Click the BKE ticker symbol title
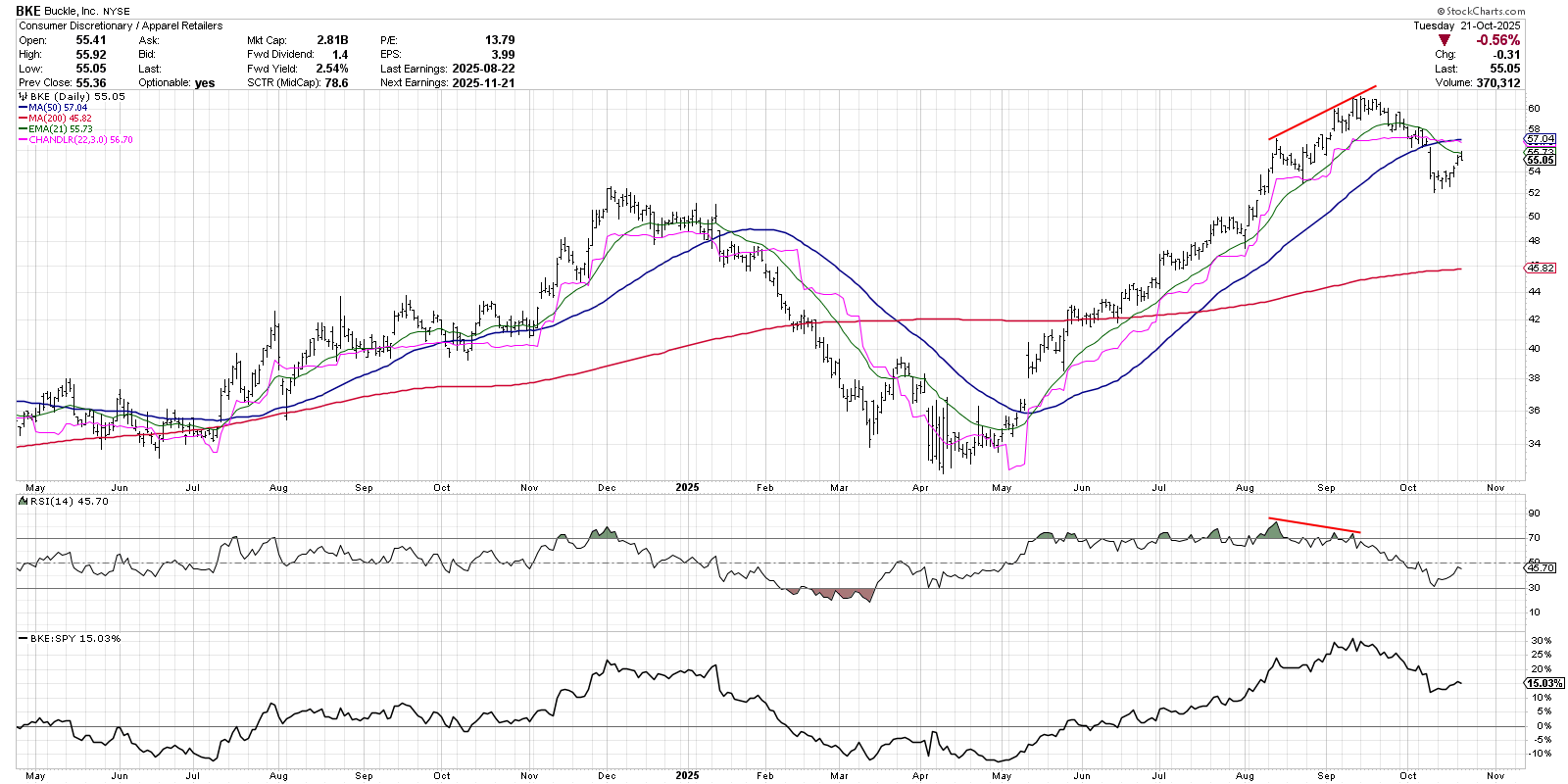The height and width of the screenshot is (784, 1568). pyautogui.click(x=28, y=11)
